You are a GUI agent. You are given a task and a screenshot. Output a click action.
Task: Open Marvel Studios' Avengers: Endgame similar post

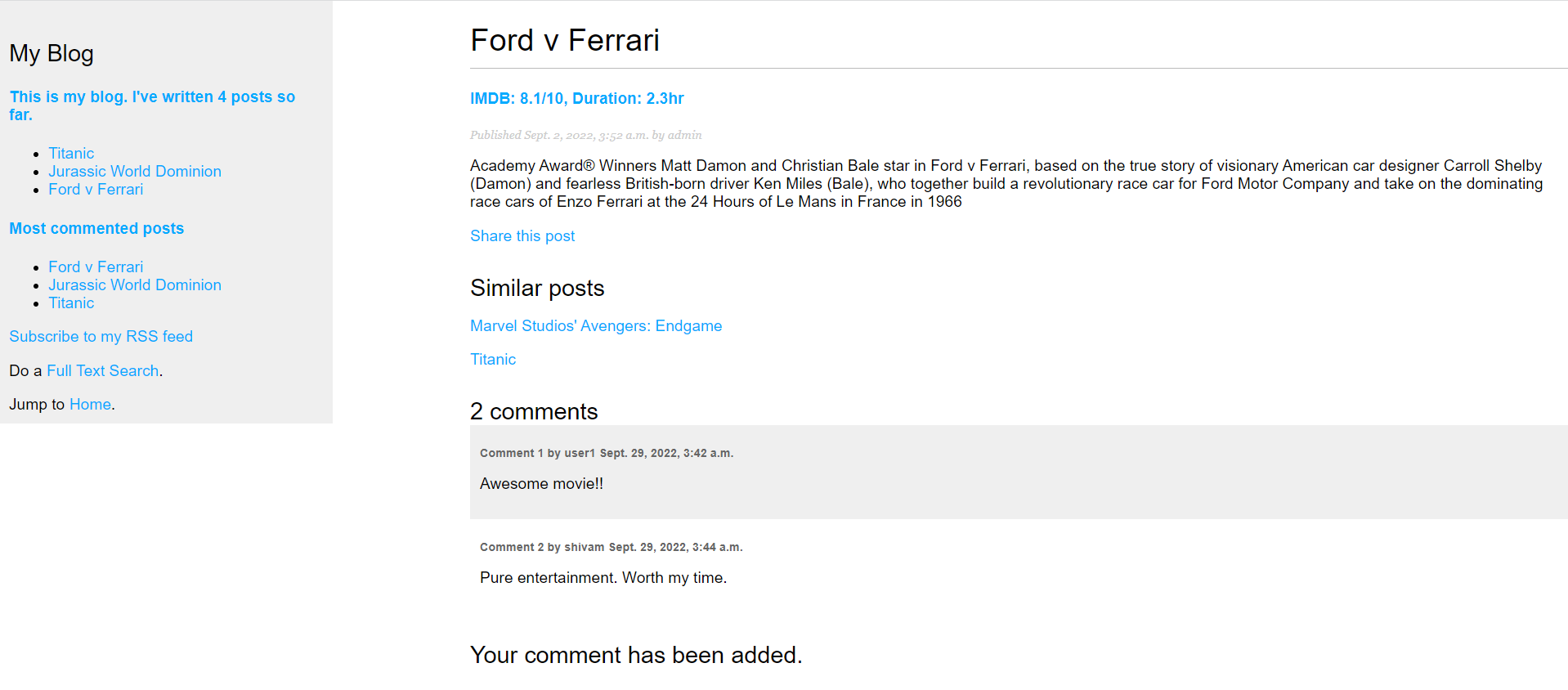(595, 326)
